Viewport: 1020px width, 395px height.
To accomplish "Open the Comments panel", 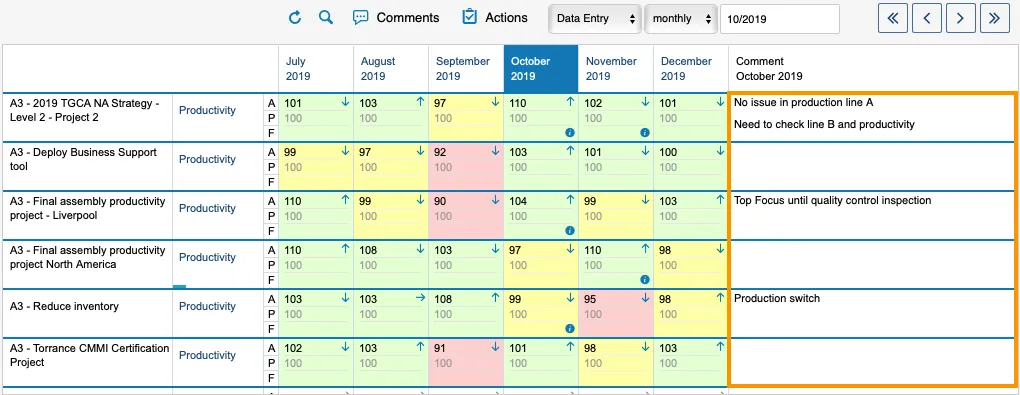I will coord(396,18).
